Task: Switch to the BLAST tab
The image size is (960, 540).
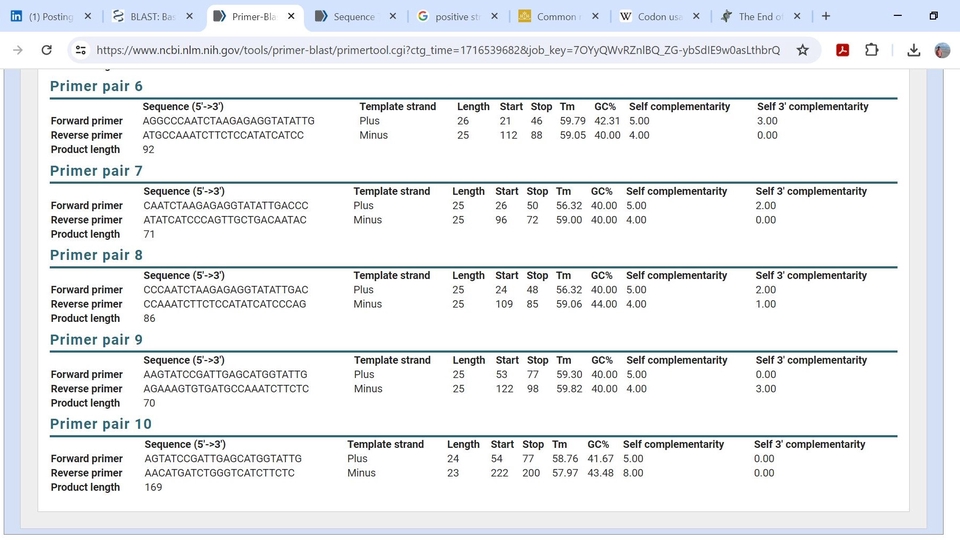Action: pyautogui.click(x=152, y=17)
